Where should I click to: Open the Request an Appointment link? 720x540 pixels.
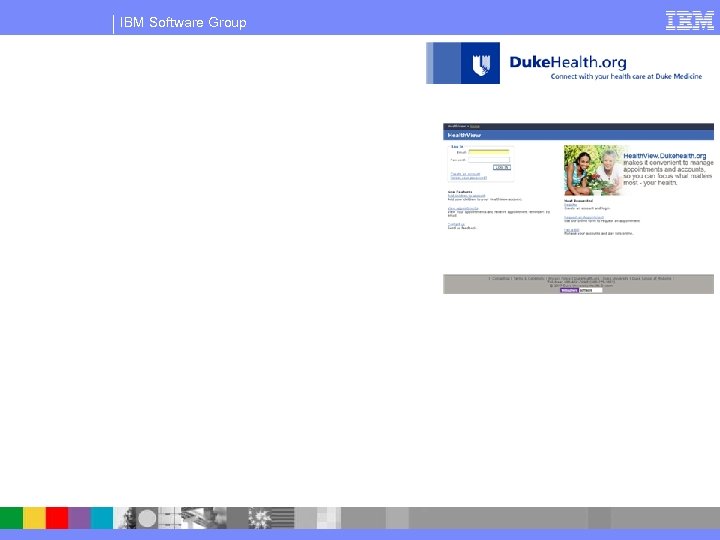click(x=584, y=217)
